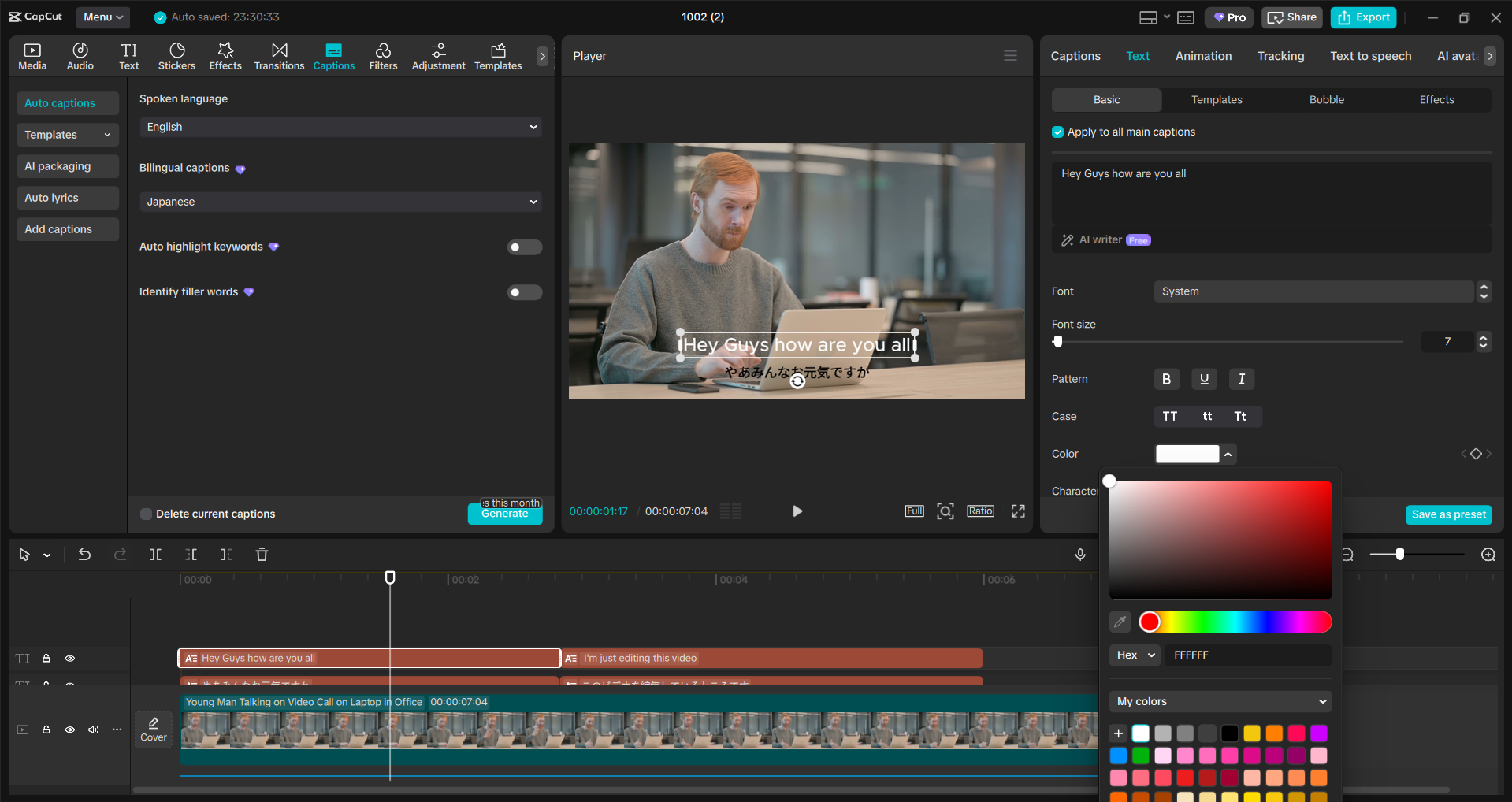Click the microphone record voiceover icon
Screen dimensions: 1512x802
coord(1080,555)
